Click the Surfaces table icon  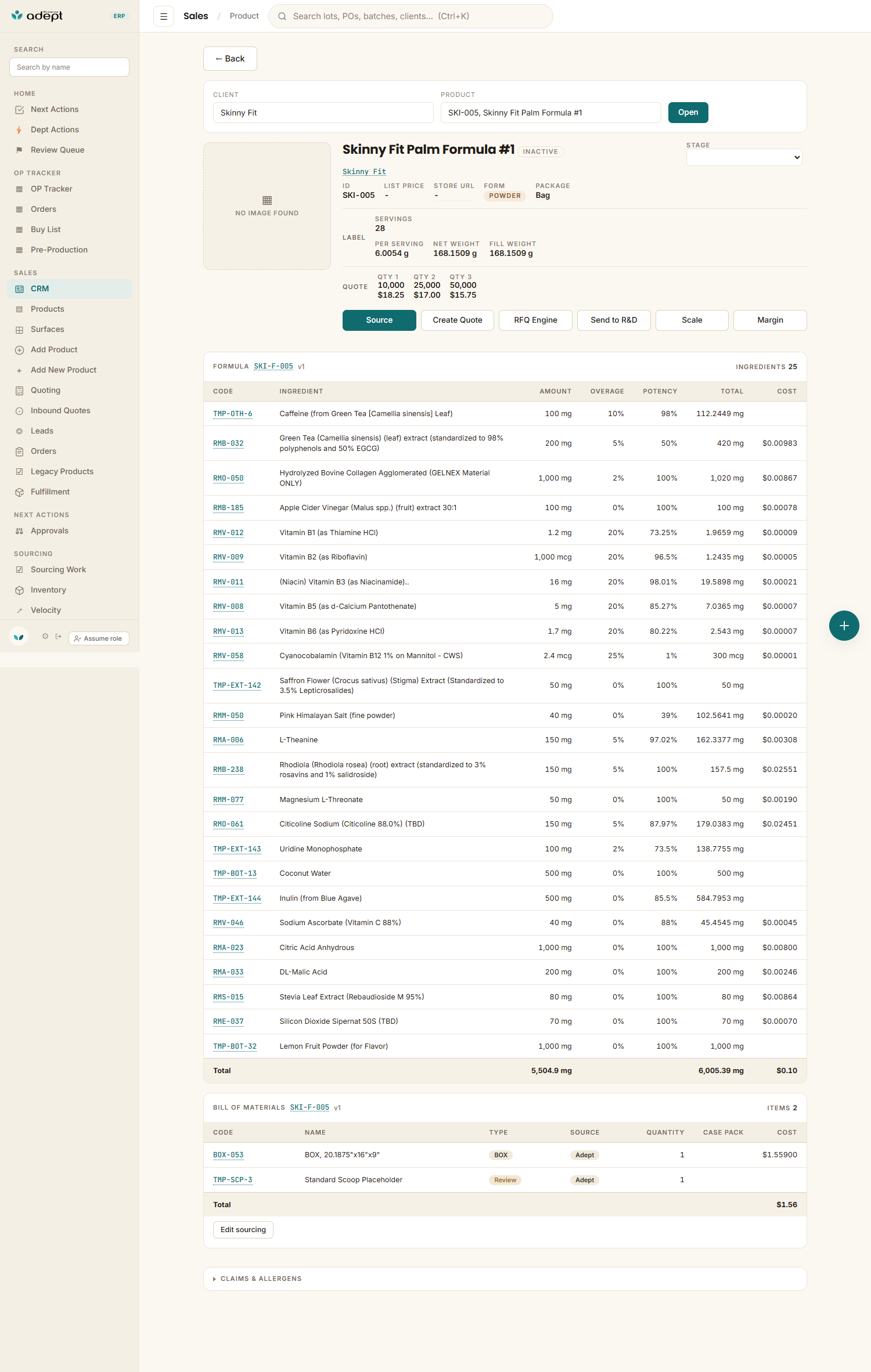[19, 330]
